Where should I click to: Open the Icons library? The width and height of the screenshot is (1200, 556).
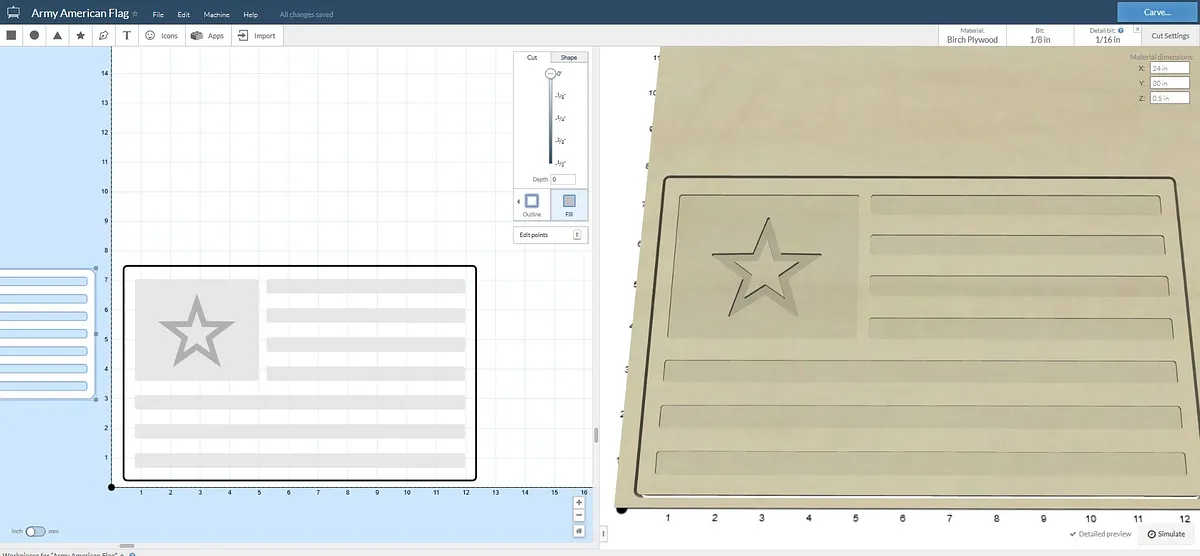(x=161, y=35)
